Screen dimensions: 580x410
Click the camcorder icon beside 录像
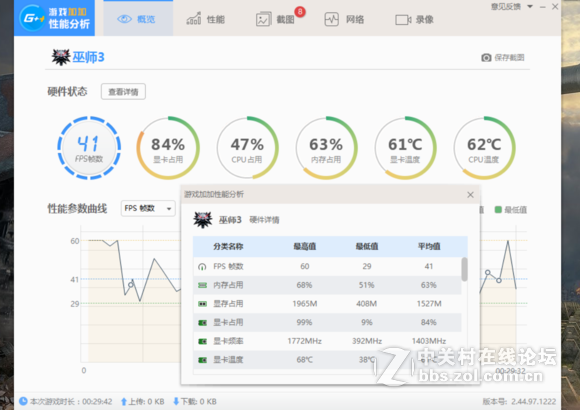403,20
